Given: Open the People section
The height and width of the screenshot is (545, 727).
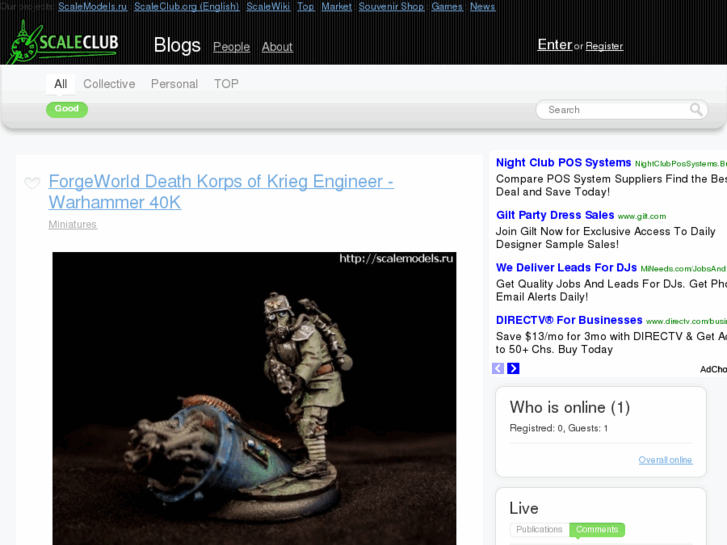Looking at the screenshot, I should 231,47.
